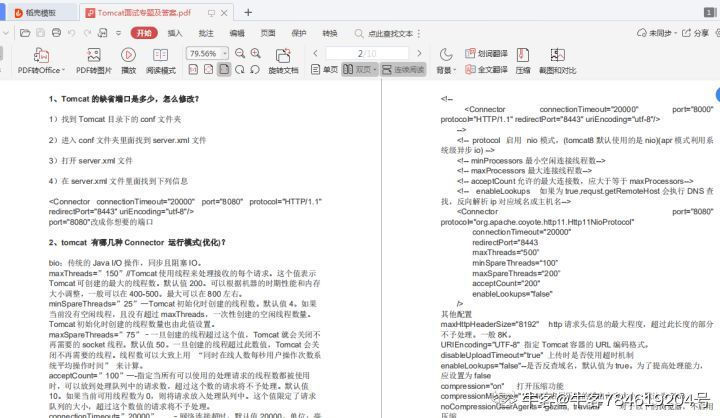Click the heading "2、tomcat 有哪几种 Connector 运行模式"
The width and height of the screenshot is (720, 418).
[x=137, y=243]
